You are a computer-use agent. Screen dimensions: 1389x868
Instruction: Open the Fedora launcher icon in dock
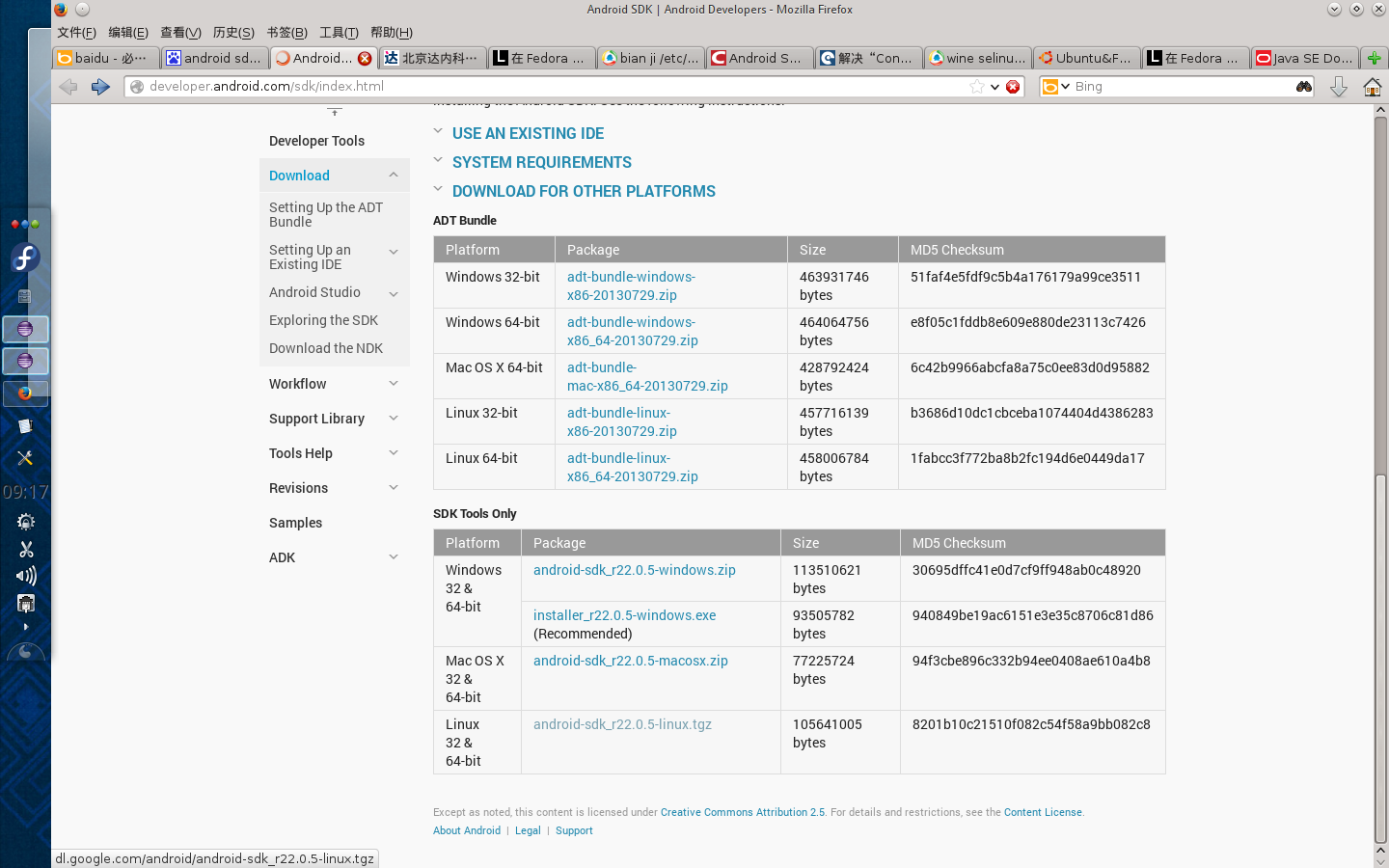pos(25,258)
